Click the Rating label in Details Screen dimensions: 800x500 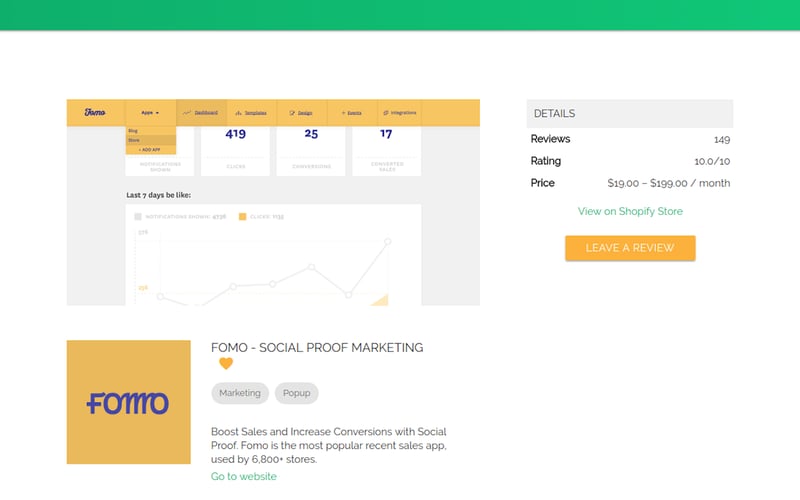point(546,161)
